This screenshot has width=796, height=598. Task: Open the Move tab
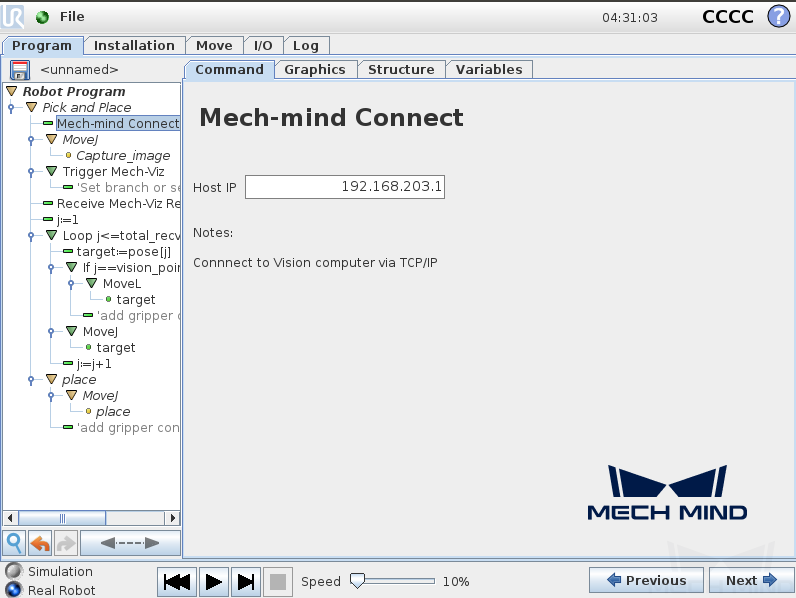tap(214, 45)
